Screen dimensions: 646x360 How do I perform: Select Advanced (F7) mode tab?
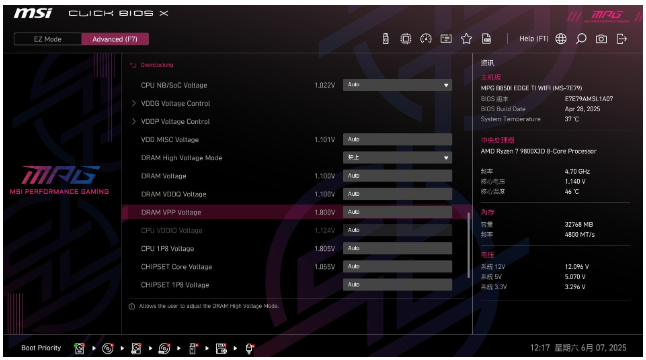(115, 39)
